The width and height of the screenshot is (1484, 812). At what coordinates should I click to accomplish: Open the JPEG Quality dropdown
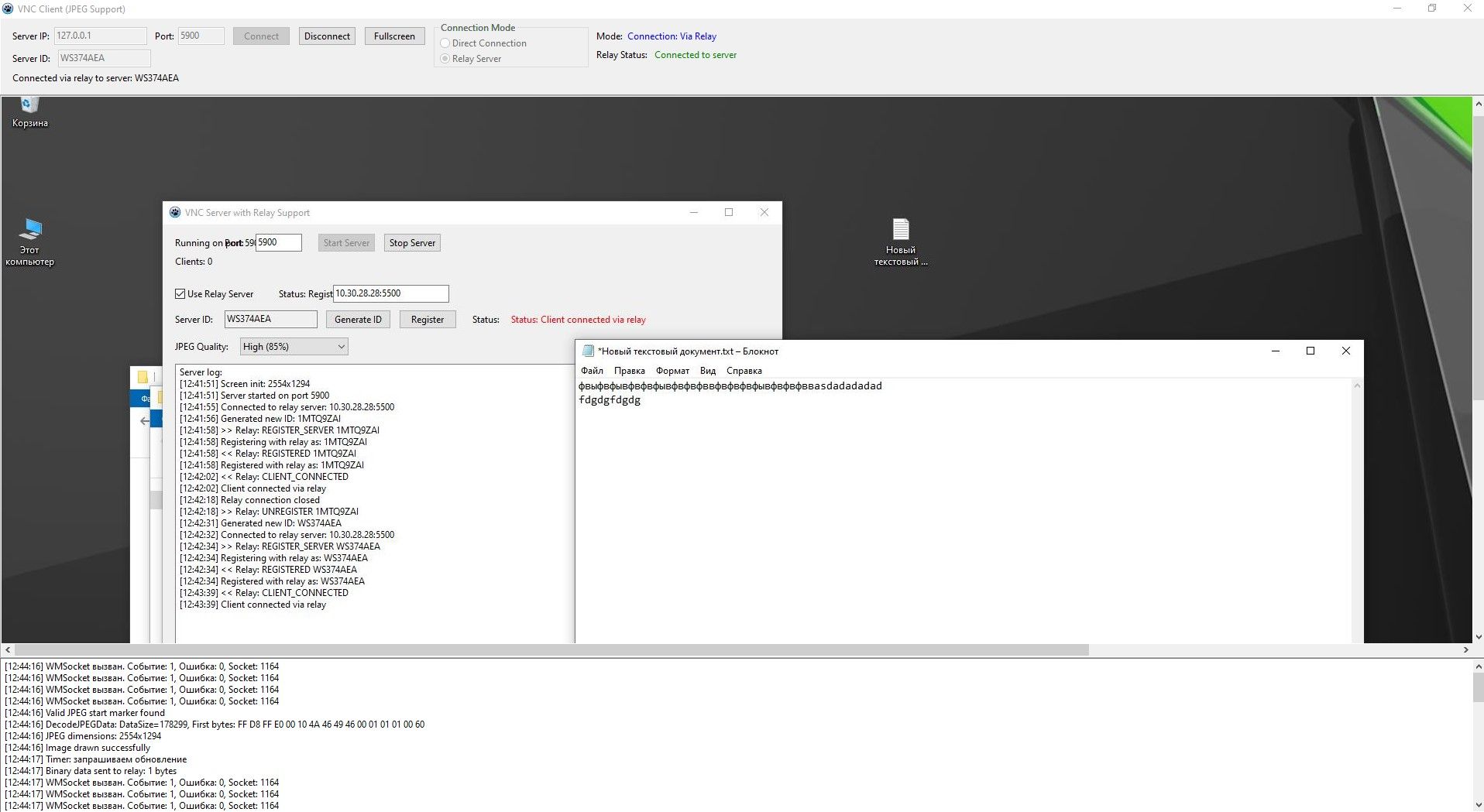[x=294, y=347]
